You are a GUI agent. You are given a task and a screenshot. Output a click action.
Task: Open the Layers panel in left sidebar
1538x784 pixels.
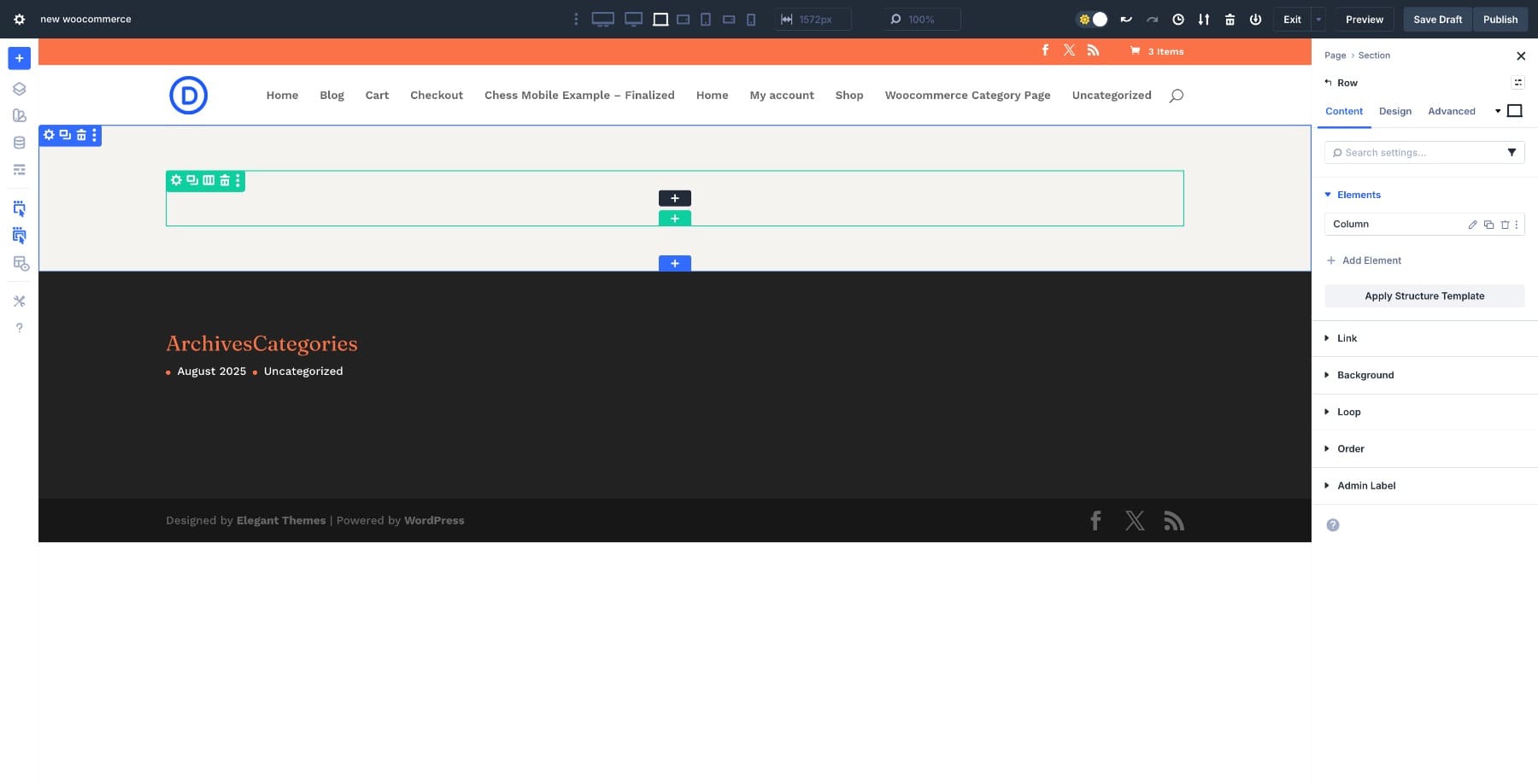[19, 88]
